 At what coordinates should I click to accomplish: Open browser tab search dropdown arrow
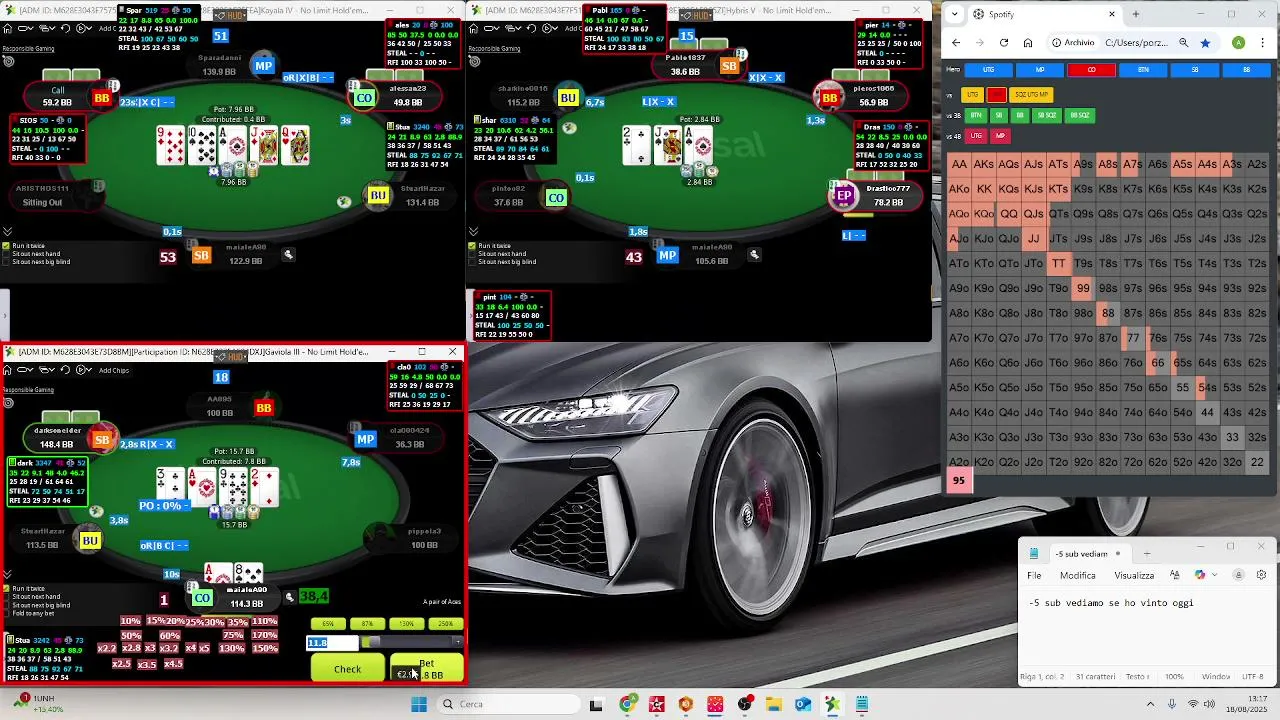tap(955, 14)
